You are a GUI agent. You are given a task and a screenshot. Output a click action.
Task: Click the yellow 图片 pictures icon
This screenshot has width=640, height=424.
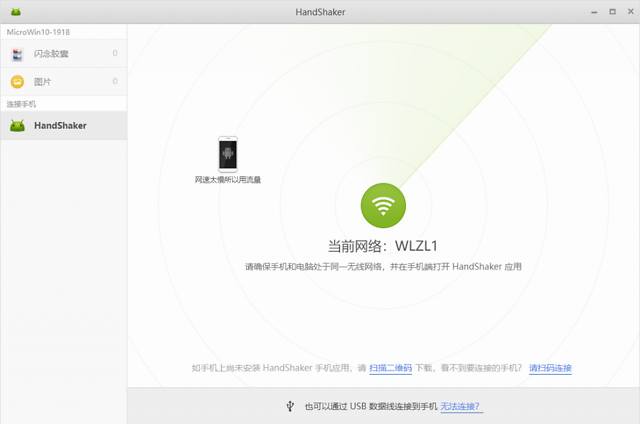pos(17,82)
